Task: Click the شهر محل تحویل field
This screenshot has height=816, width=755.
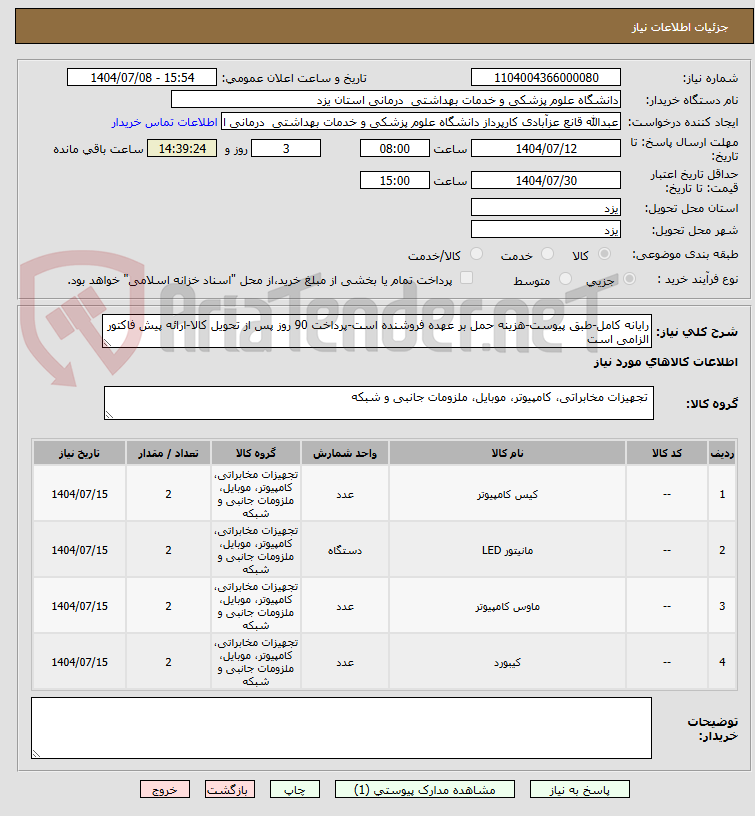Action: [x=546, y=230]
